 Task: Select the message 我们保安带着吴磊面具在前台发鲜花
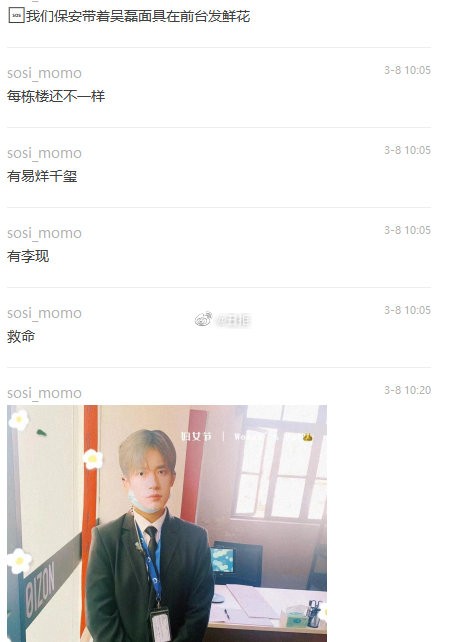point(138,16)
